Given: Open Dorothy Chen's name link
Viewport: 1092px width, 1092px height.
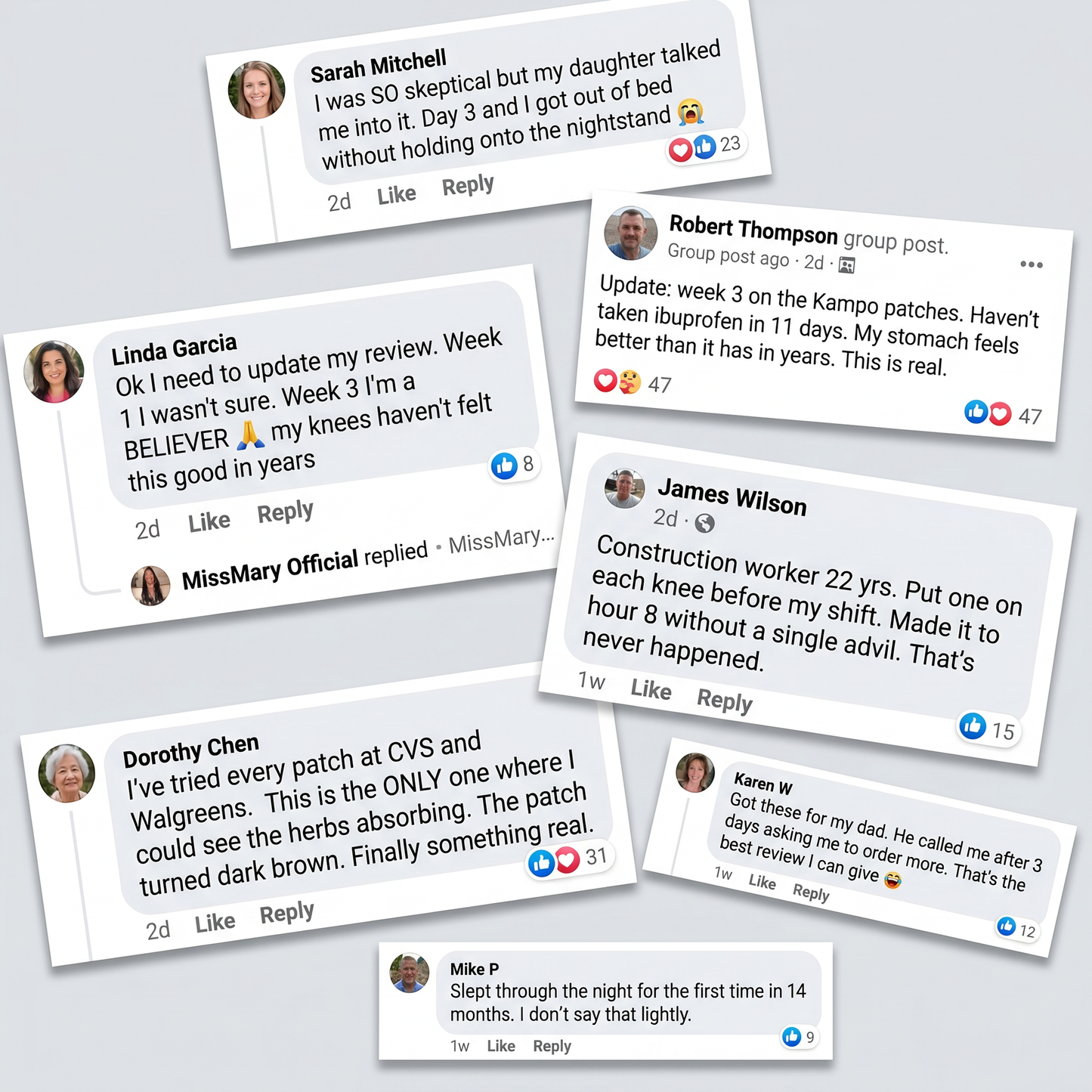Looking at the screenshot, I should coord(191,750).
